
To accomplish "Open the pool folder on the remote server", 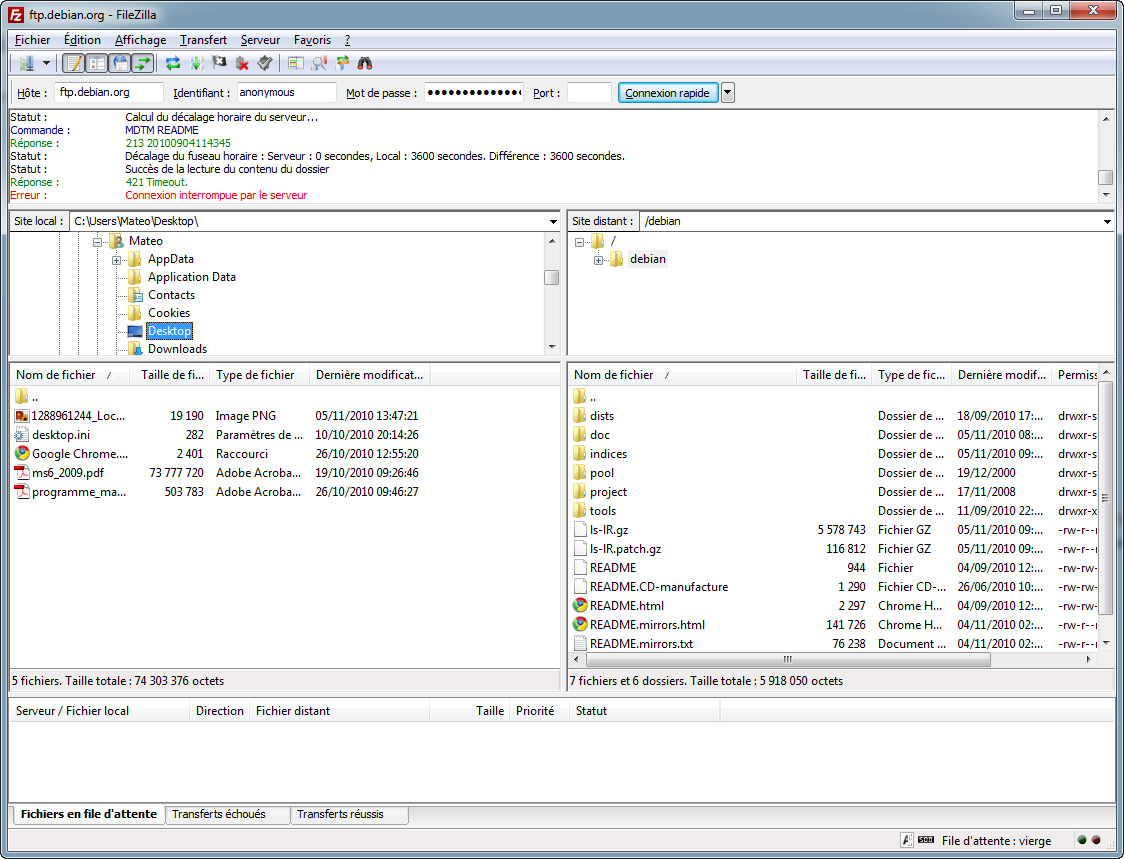I will click(x=600, y=472).
